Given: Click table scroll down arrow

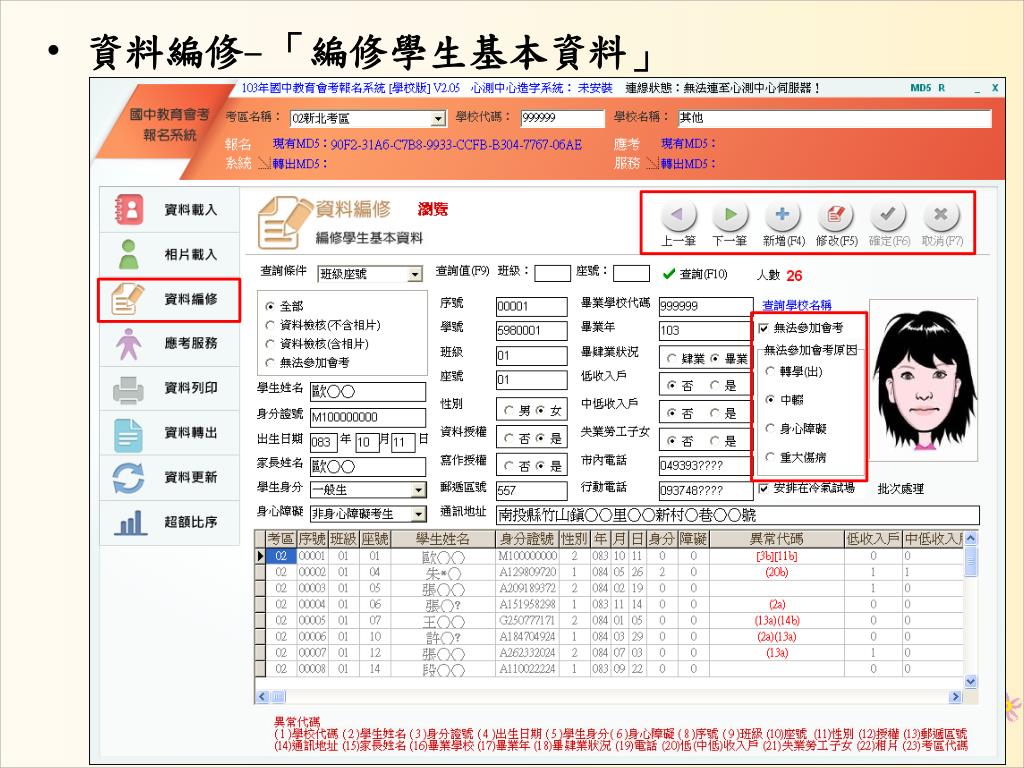Looking at the screenshot, I should point(970,682).
